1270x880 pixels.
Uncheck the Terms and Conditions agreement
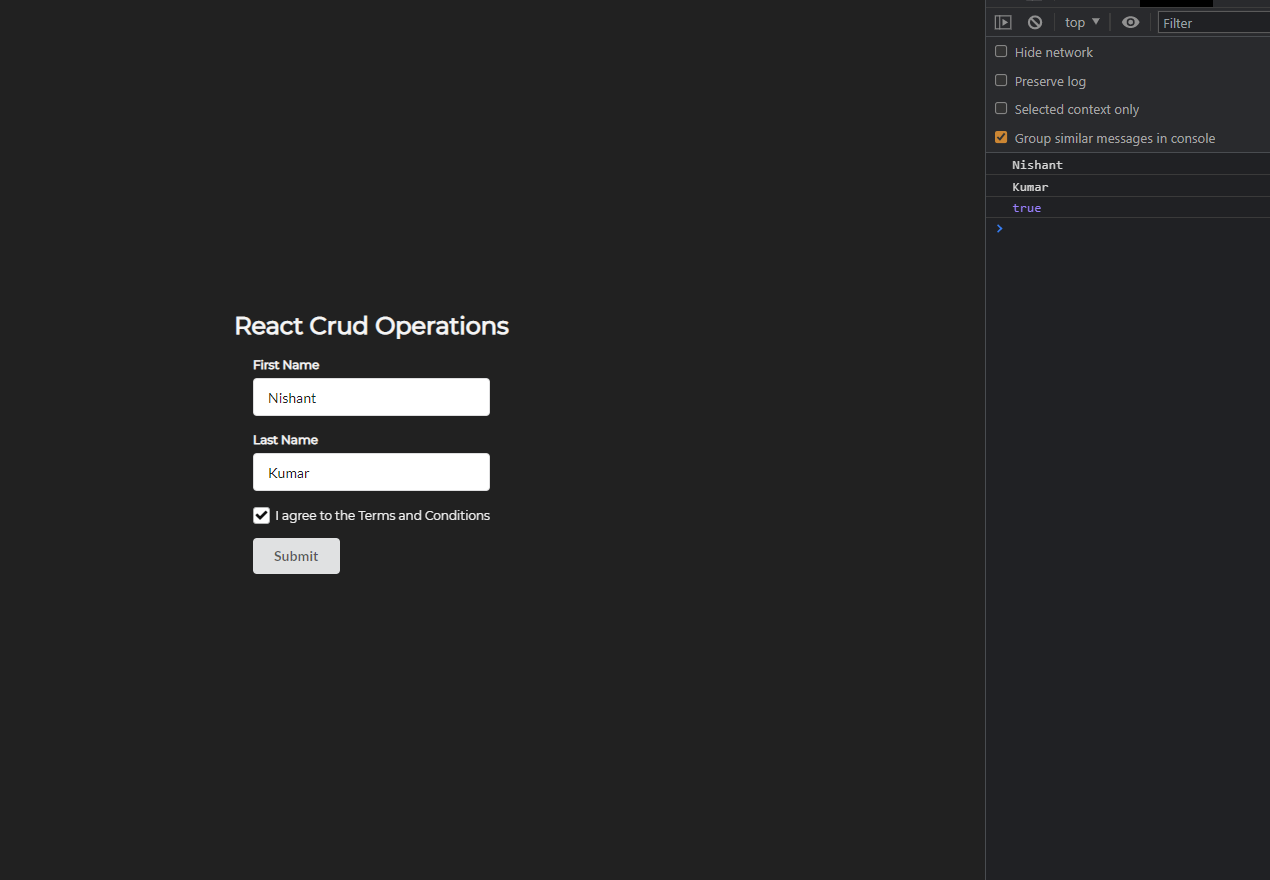tap(261, 515)
